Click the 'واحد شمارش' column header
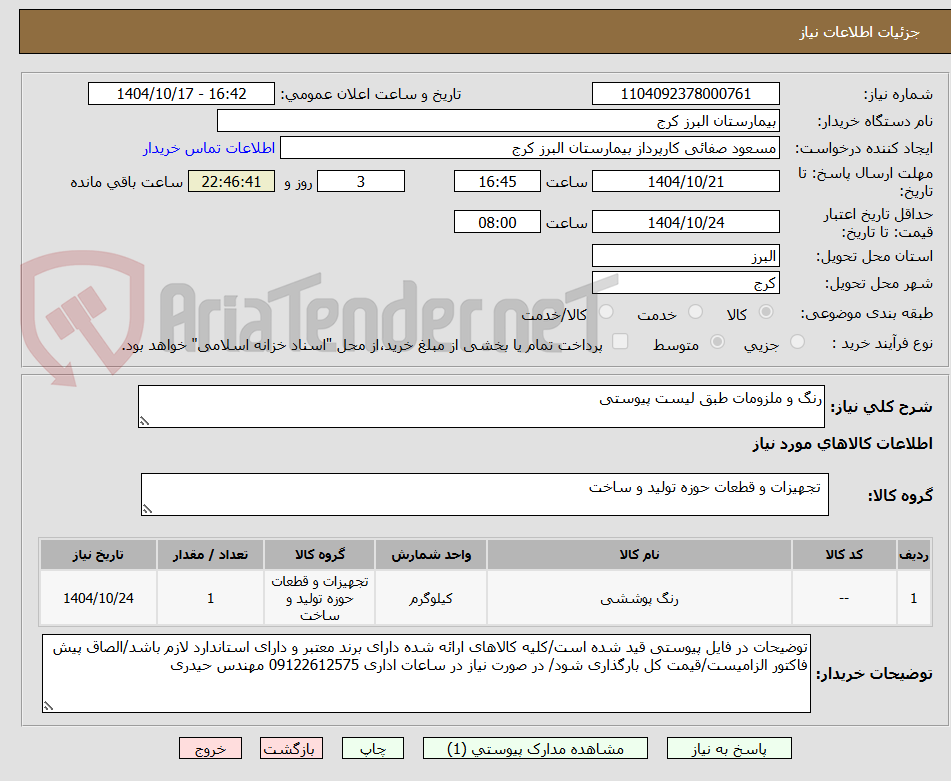Image resolution: width=951 pixels, height=781 pixels. (431, 554)
